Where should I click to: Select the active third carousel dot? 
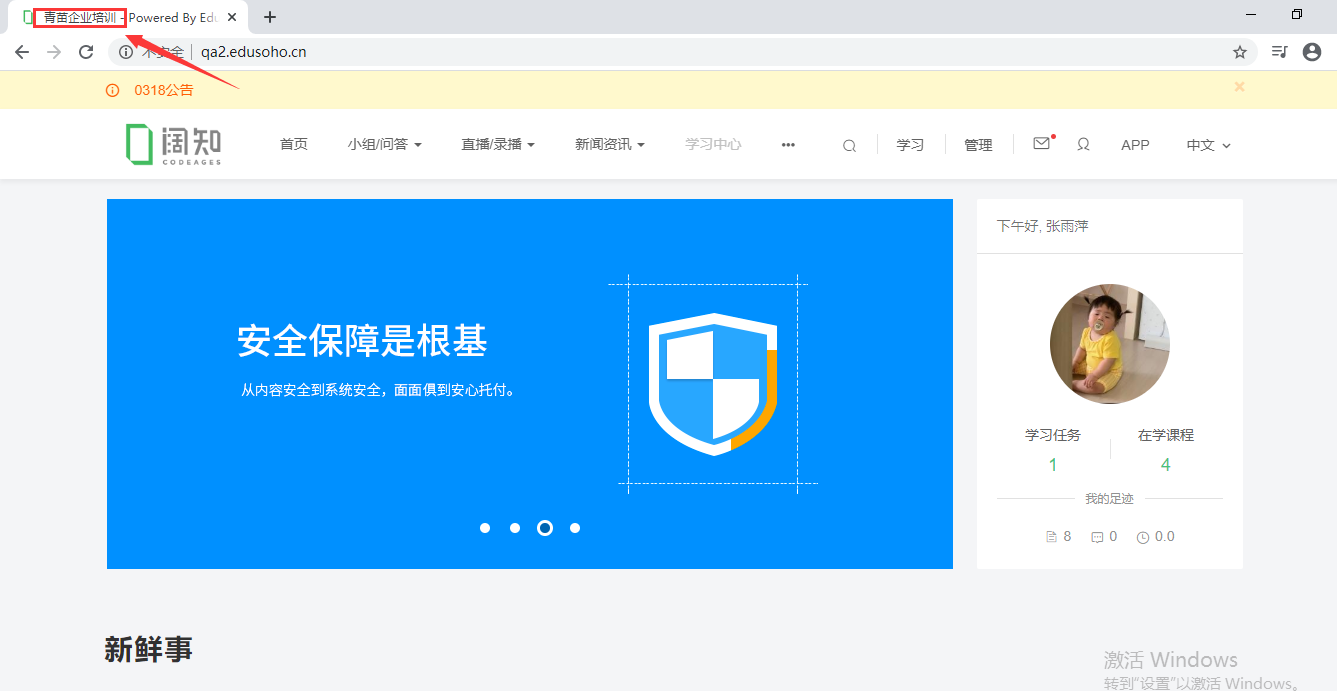pos(545,528)
